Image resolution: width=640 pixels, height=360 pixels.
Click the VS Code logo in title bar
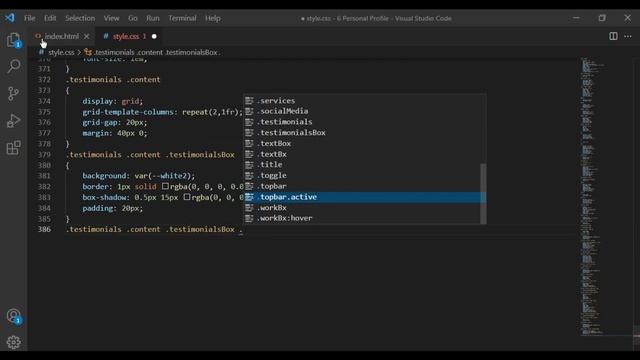click(x=10, y=18)
